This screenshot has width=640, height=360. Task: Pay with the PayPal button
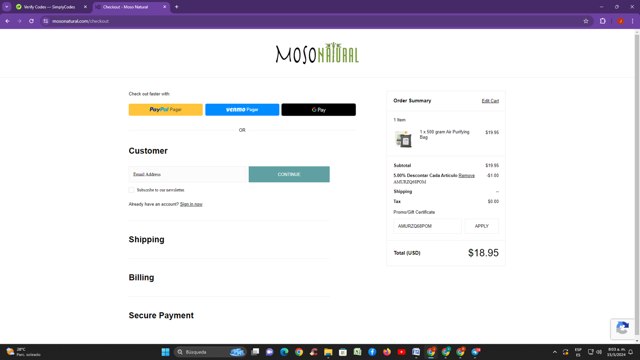point(165,109)
